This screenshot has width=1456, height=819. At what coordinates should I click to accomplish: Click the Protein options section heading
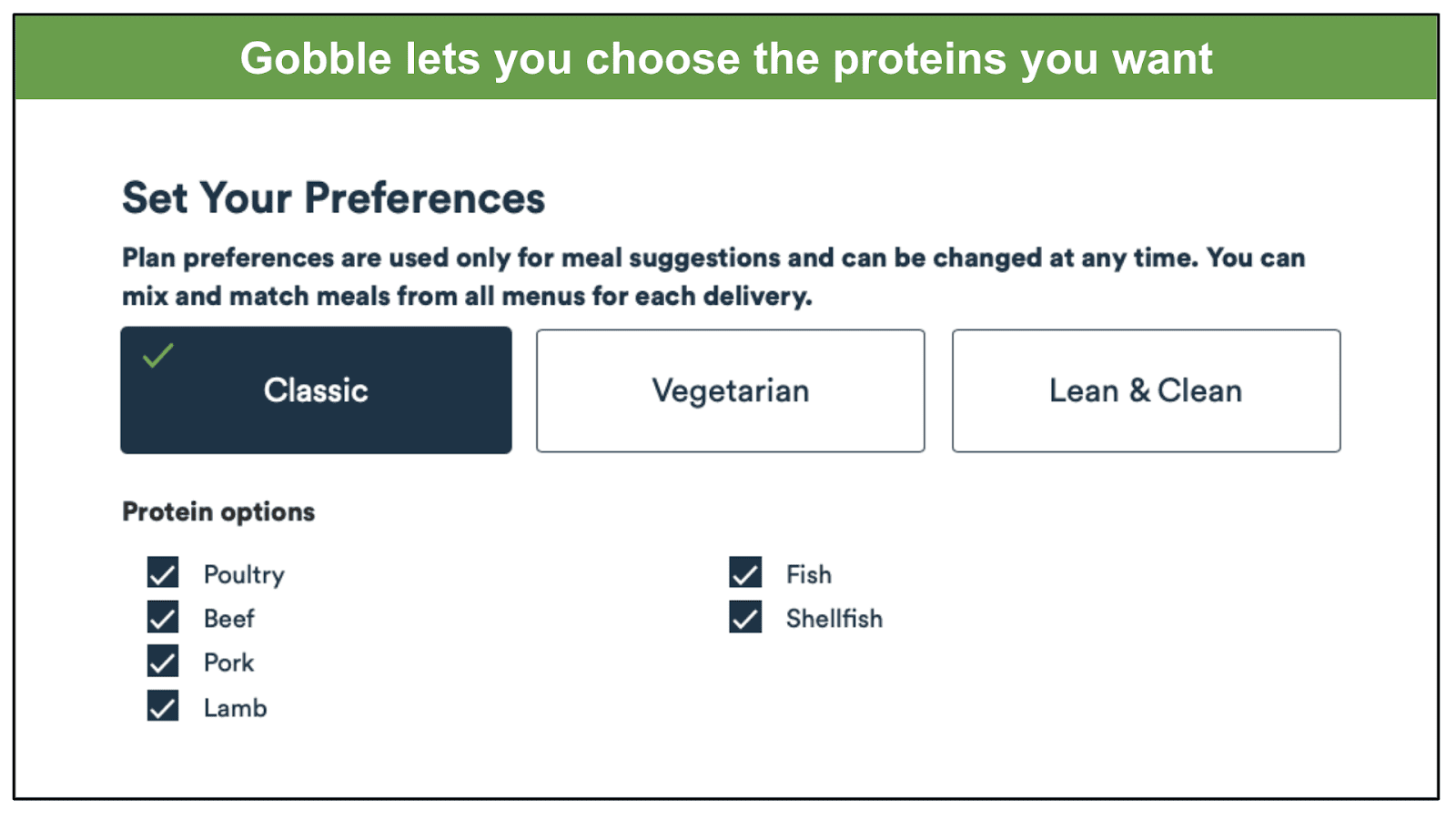(x=218, y=512)
